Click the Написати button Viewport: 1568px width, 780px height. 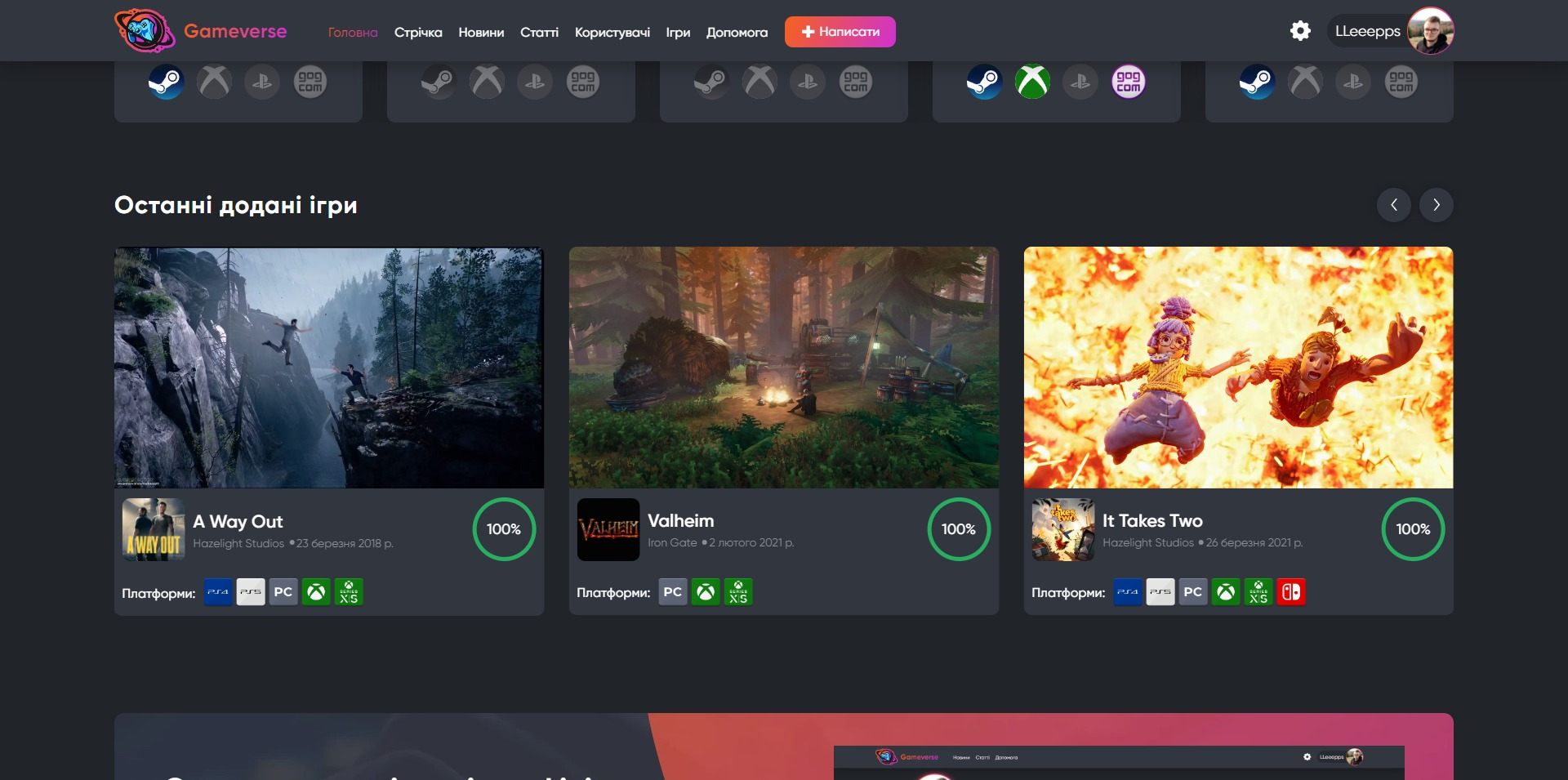(840, 32)
